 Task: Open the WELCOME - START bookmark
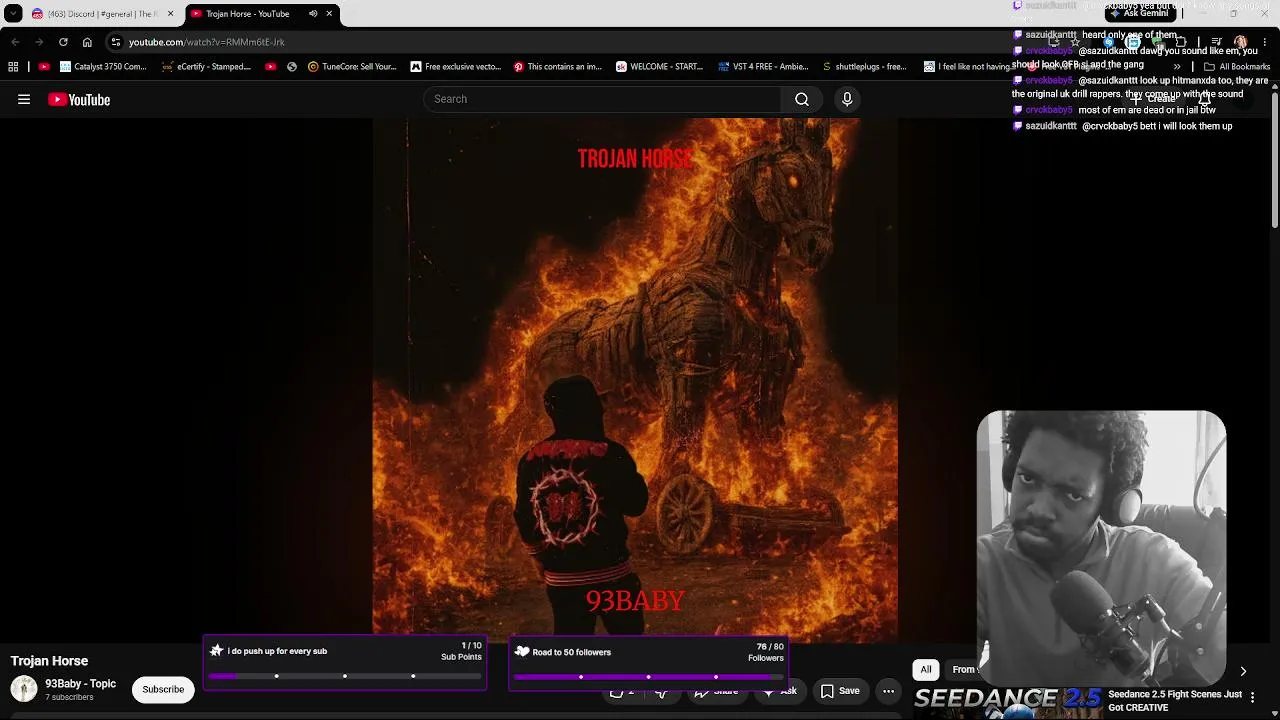pyautogui.click(x=660, y=67)
